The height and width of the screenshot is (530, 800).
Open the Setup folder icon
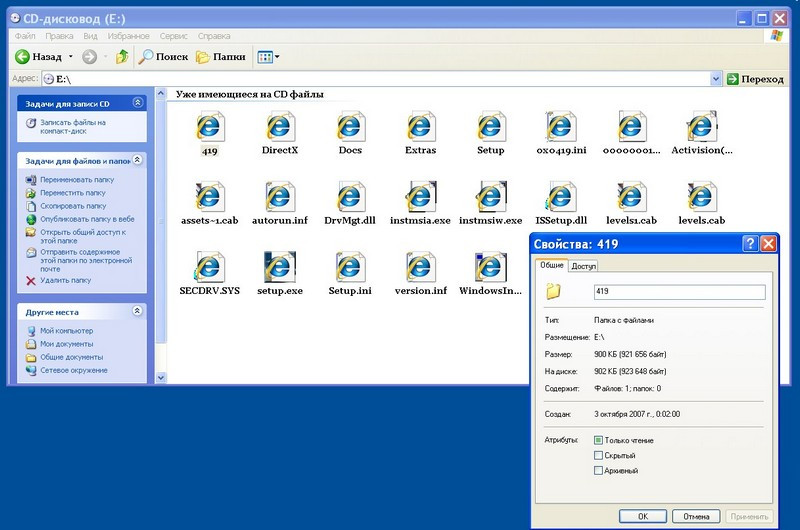tap(490, 127)
